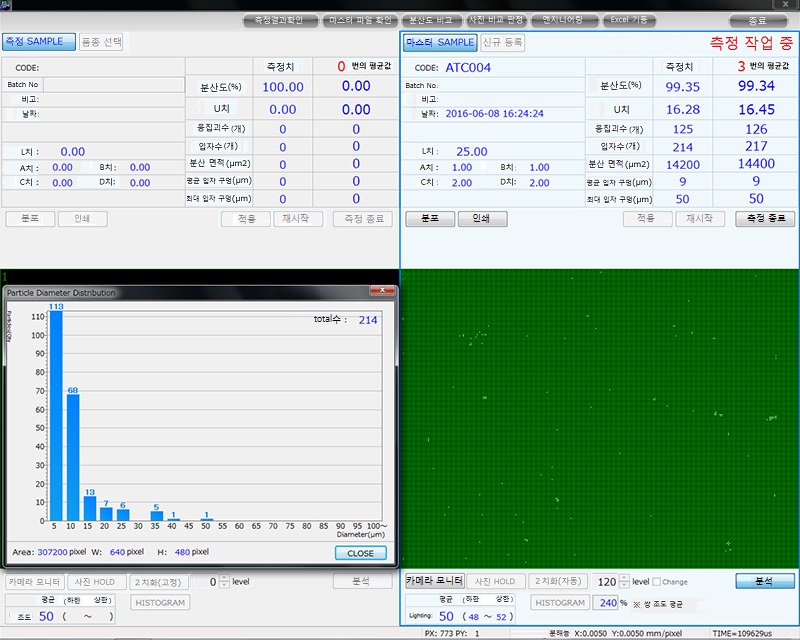Click the right panel 카메라 모니터 button
Screen dimensions: 800x640
point(434,581)
